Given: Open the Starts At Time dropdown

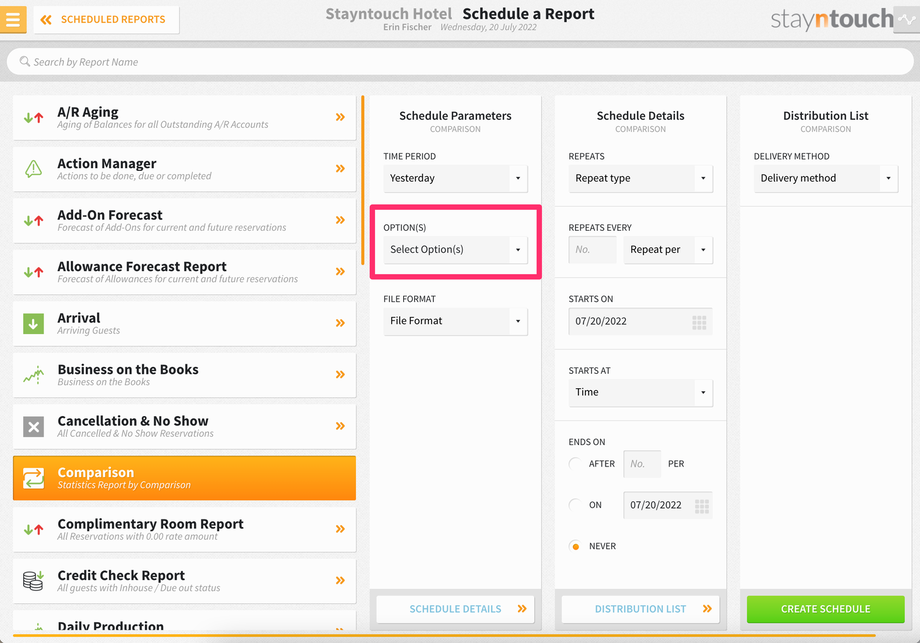Looking at the screenshot, I should (640, 392).
